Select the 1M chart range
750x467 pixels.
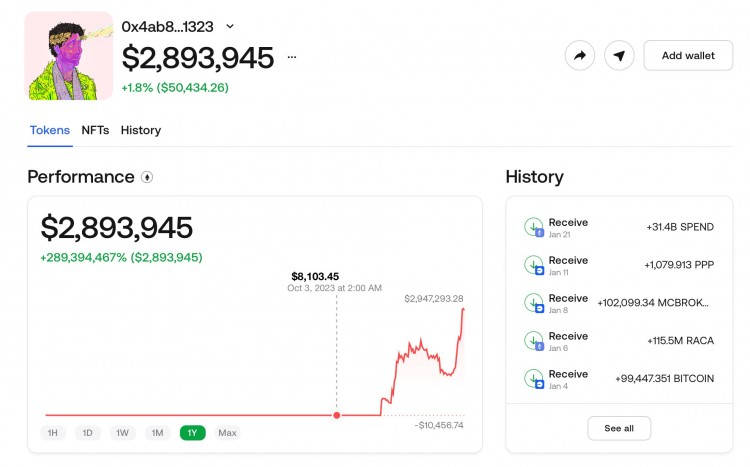[157, 433]
